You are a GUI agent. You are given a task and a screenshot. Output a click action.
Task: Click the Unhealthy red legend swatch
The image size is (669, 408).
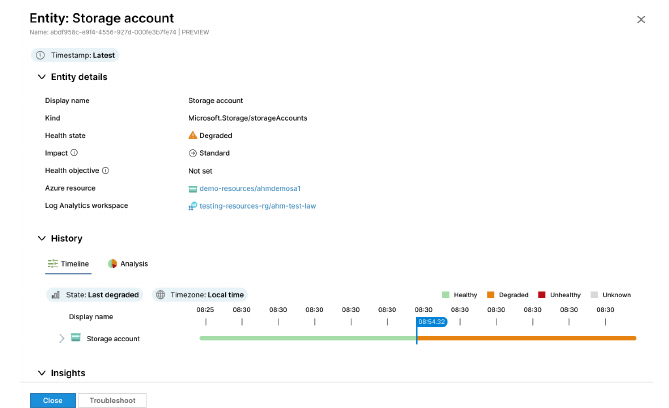pos(542,294)
